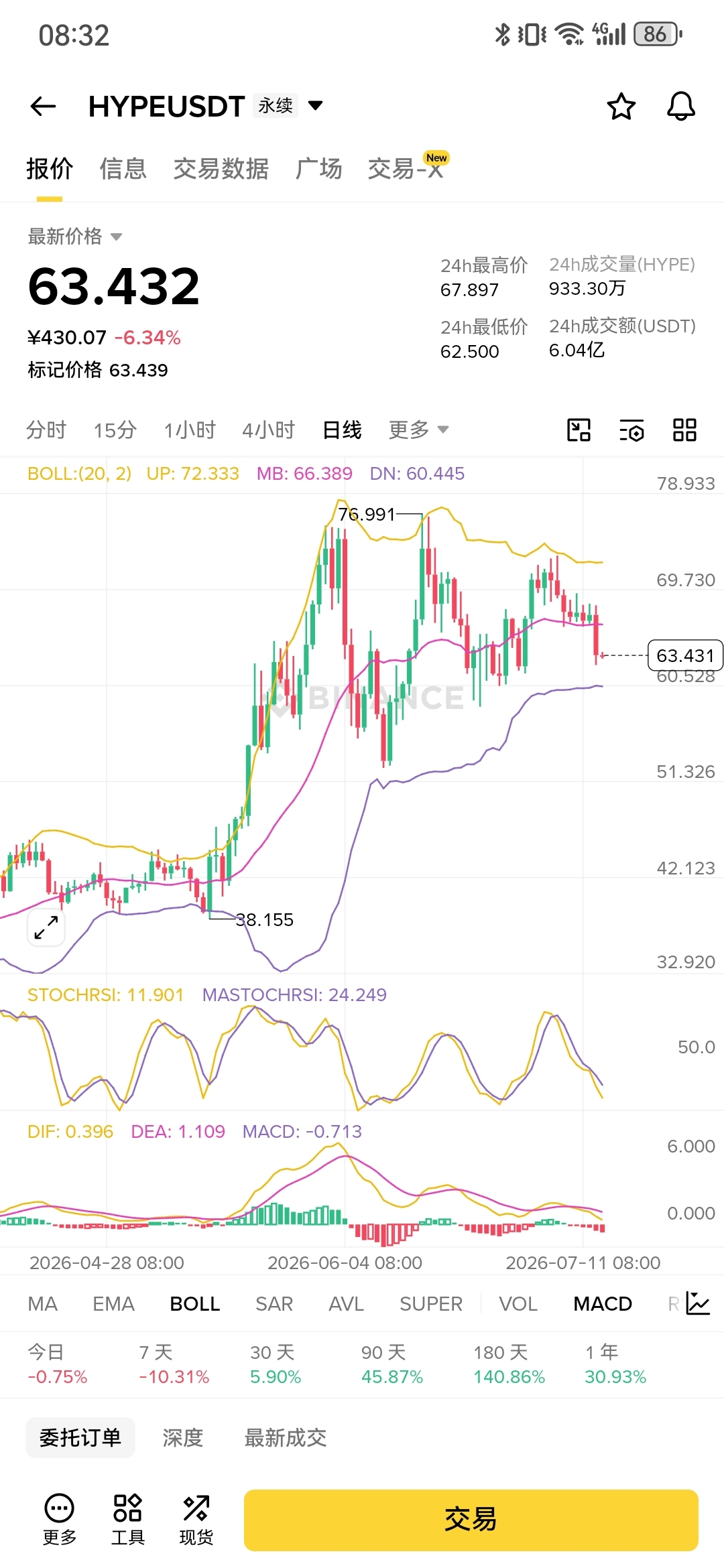
Task: Open price alert bell icon
Action: (681, 106)
